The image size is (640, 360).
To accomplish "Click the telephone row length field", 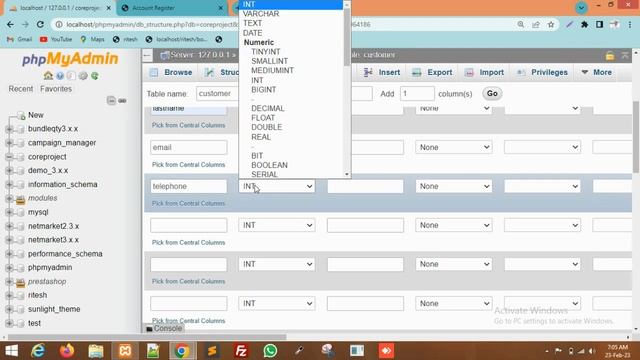I will pyautogui.click(x=365, y=186).
